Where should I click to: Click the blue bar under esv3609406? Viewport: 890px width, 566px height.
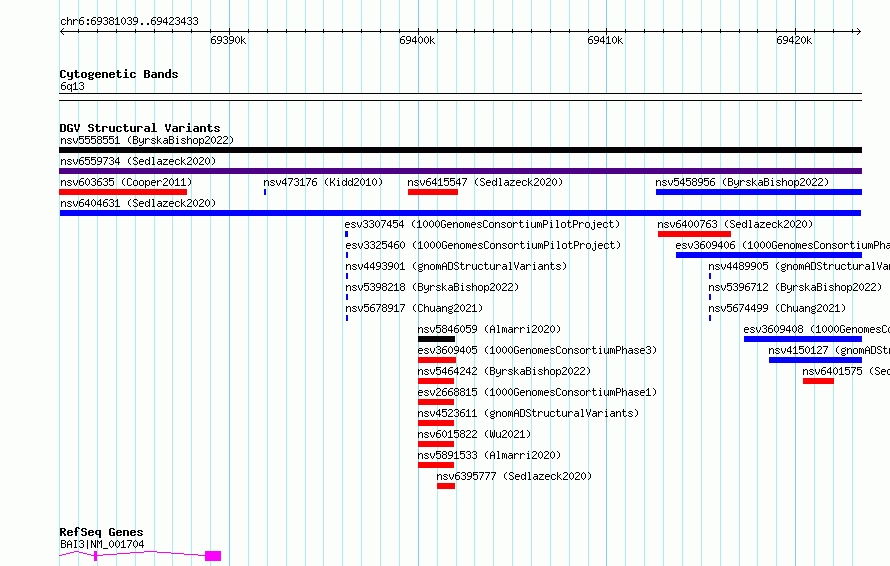tap(769, 255)
